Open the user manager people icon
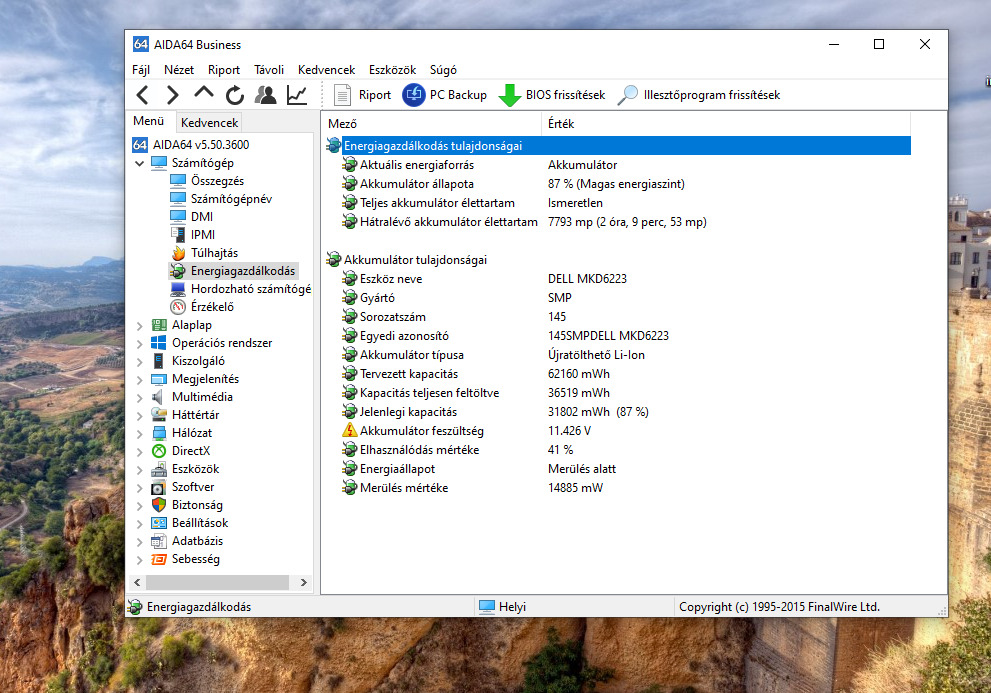This screenshot has height=693, width=991. [265, 95]
